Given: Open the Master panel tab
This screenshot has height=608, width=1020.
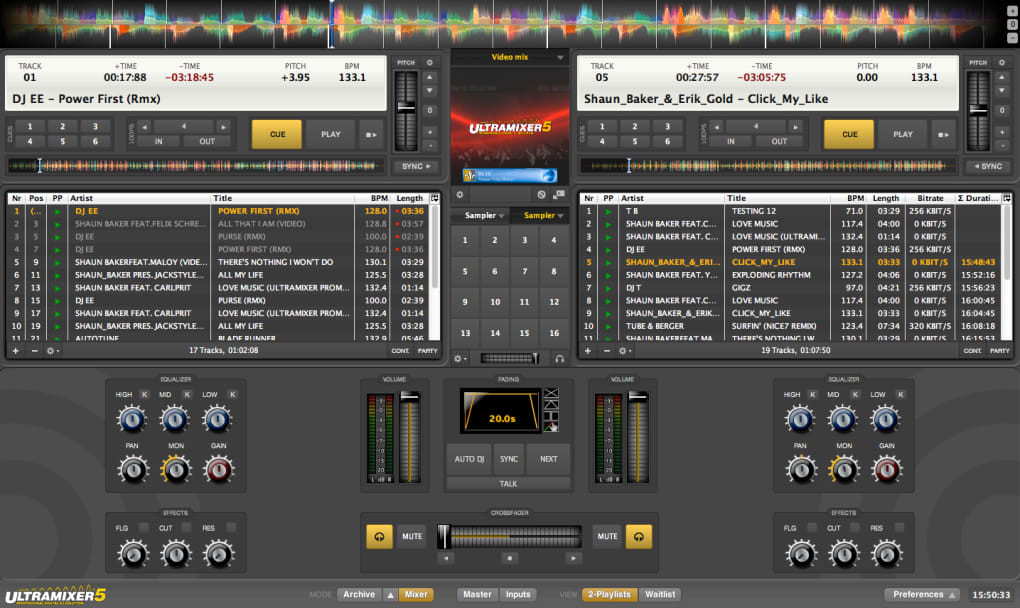Looking at the screenshot, I should point(477,594).
